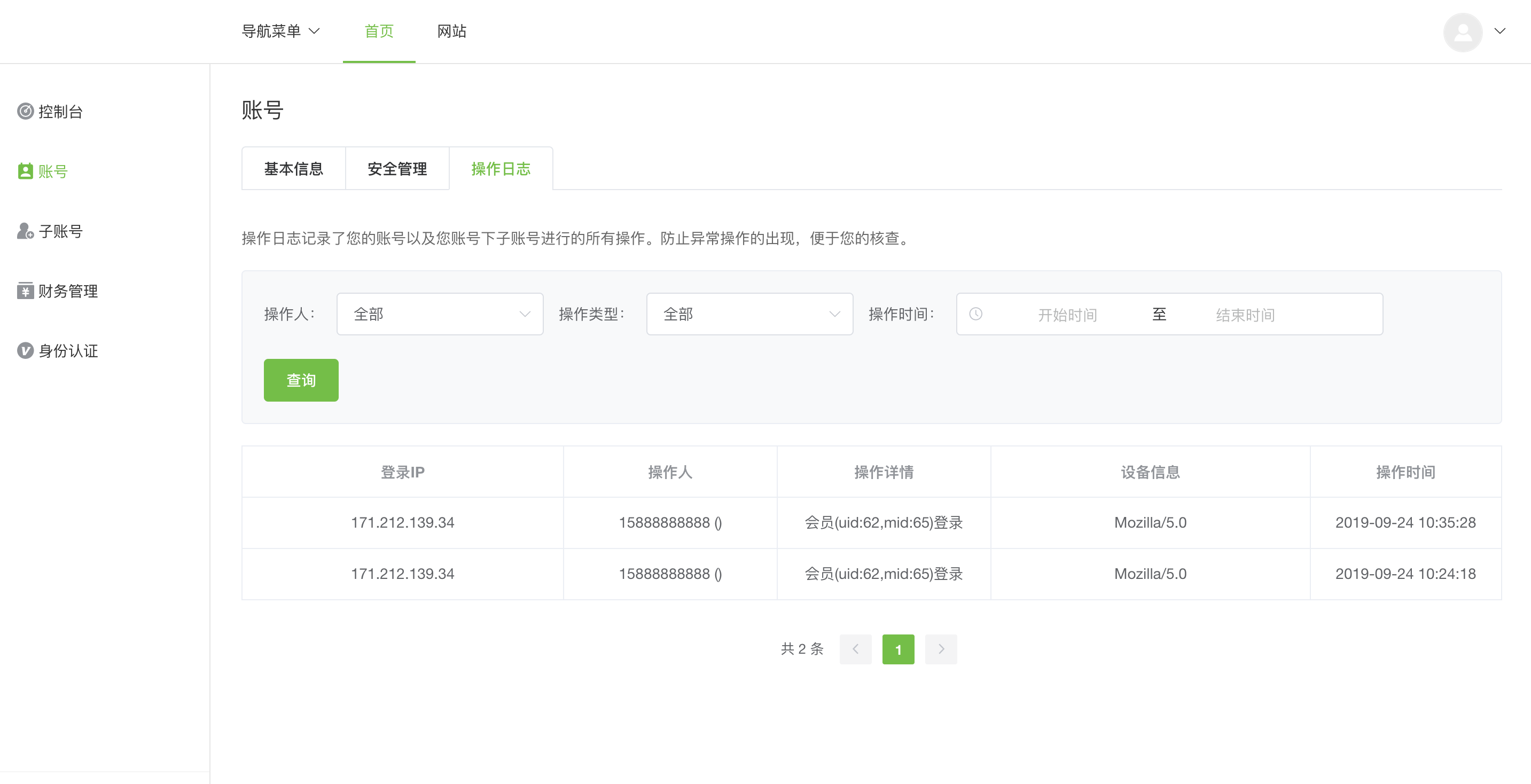Click operator 15888888888 in the 10:35:28 row
Screen dimensions: 1531x784
pos(670,522)
